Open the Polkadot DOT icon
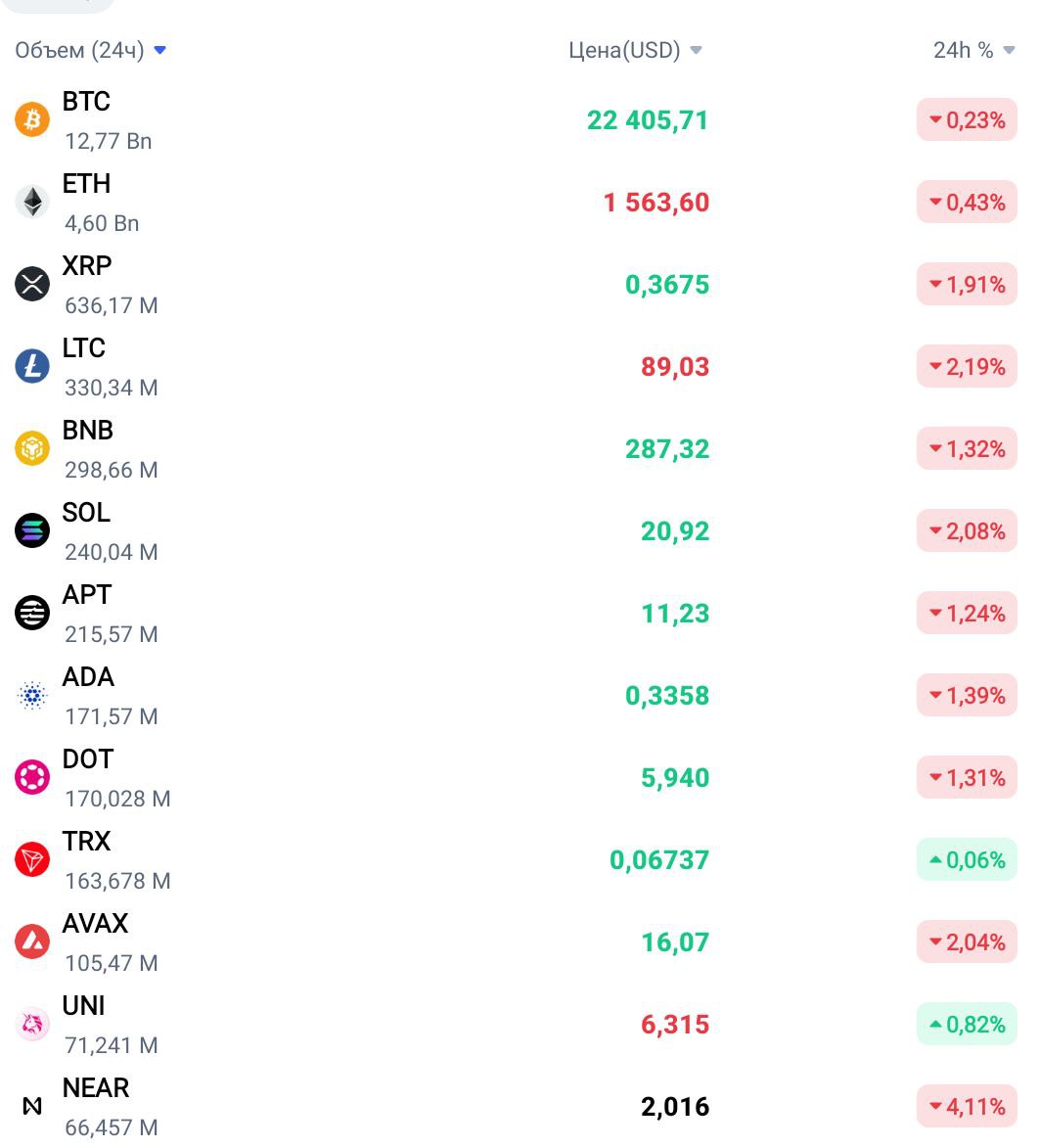This screenshot has width=1040, height=1148. pyautogui.click(x=32, y=777)
